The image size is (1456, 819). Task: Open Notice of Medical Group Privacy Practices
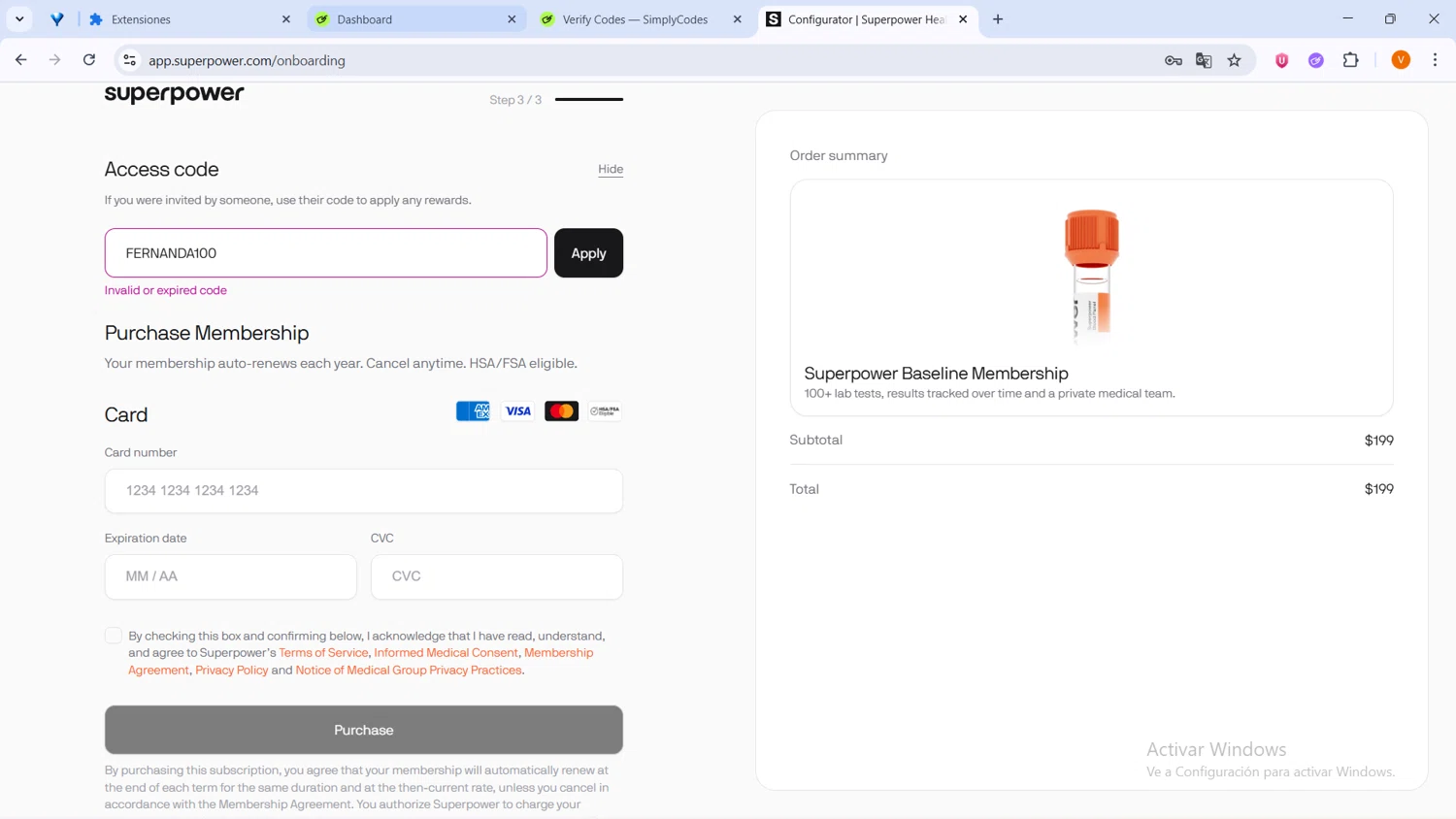[x=409, y=671]
